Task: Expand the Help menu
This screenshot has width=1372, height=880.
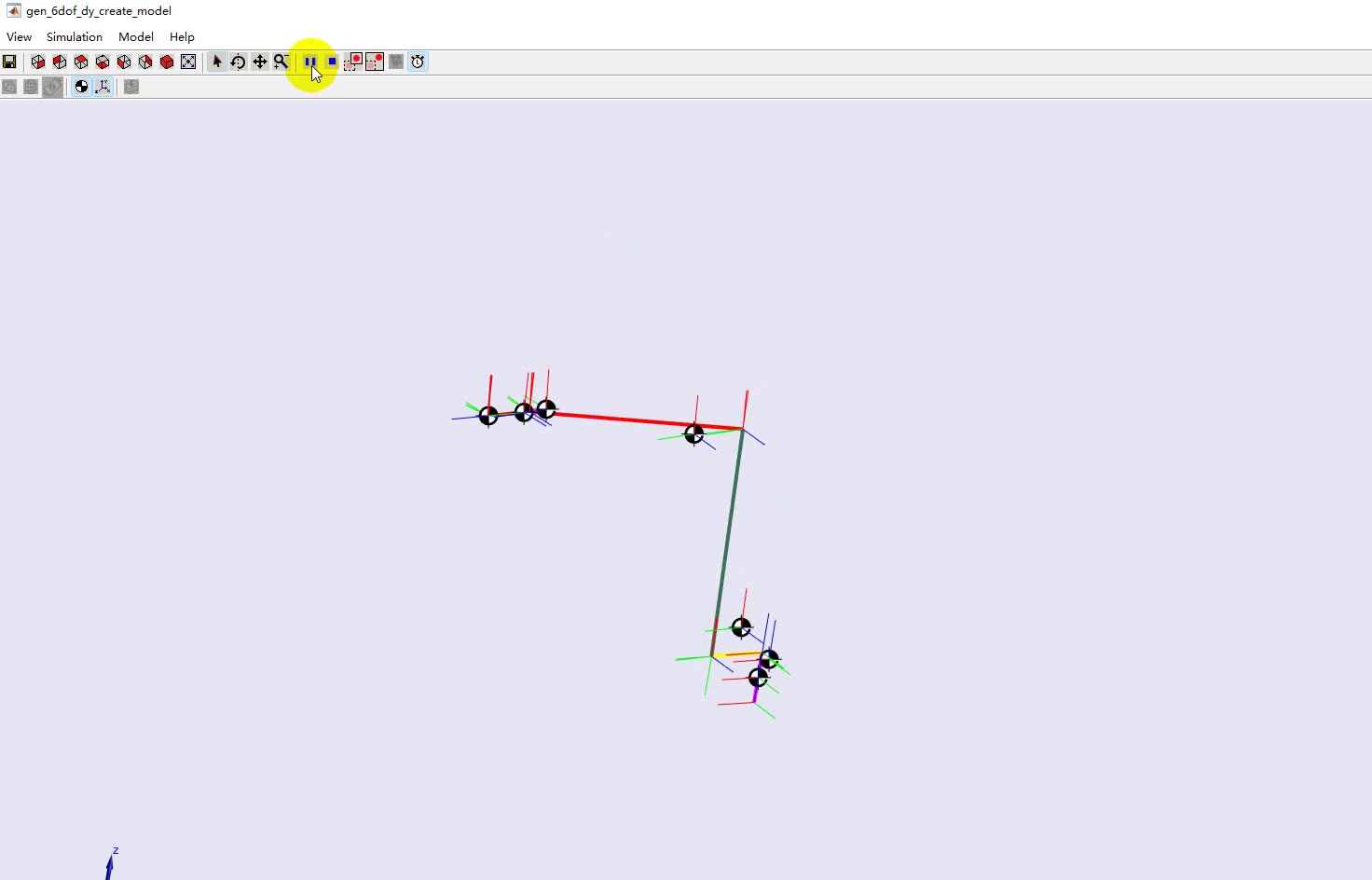Action: point(182,37)
